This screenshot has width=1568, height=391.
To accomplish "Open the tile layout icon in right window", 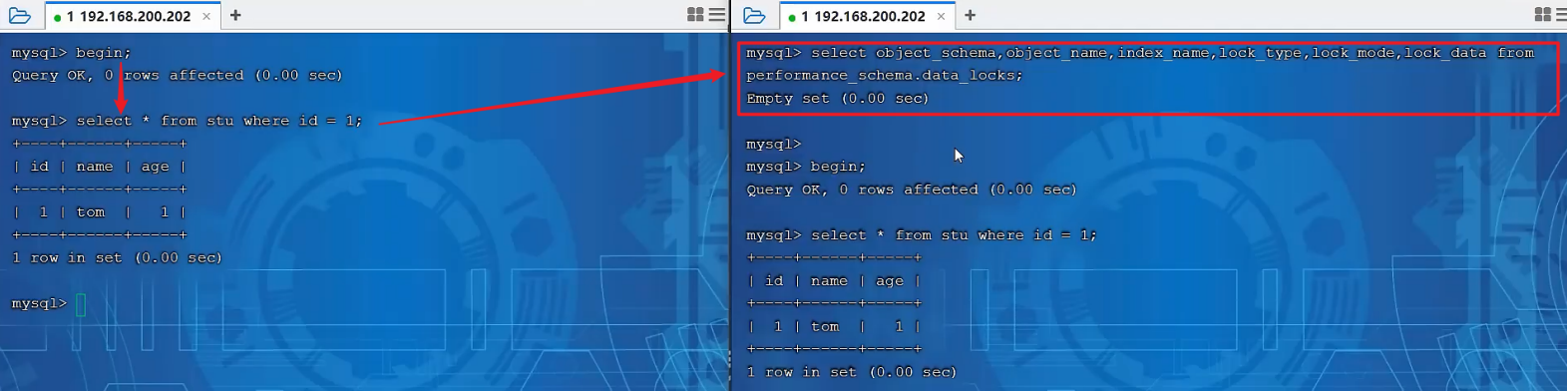I will [1542, 15].
